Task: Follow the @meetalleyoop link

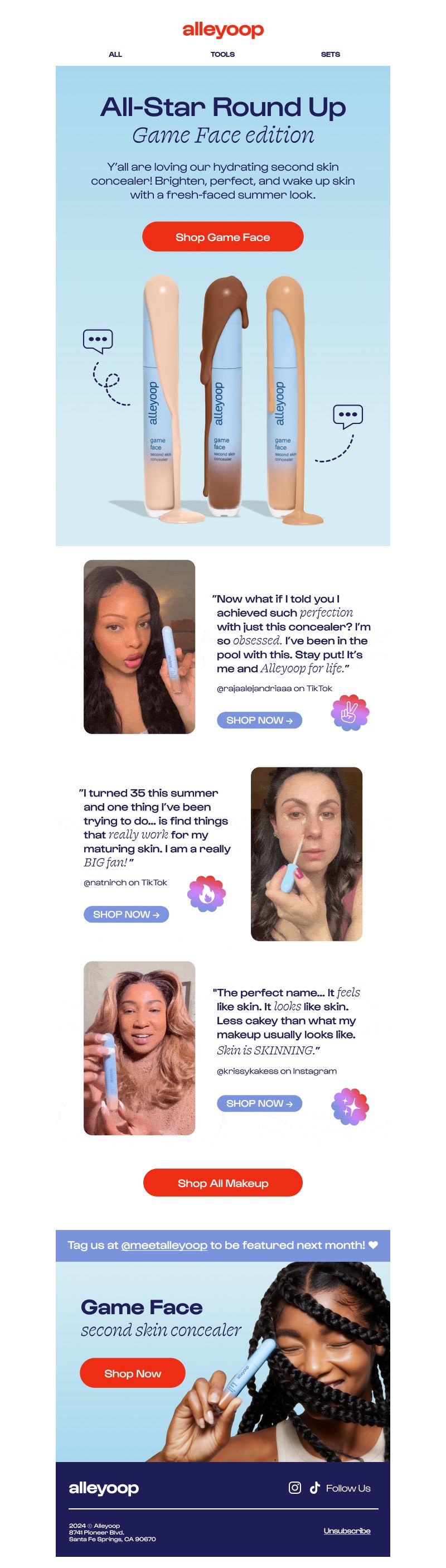Action: pos(164,1245)
